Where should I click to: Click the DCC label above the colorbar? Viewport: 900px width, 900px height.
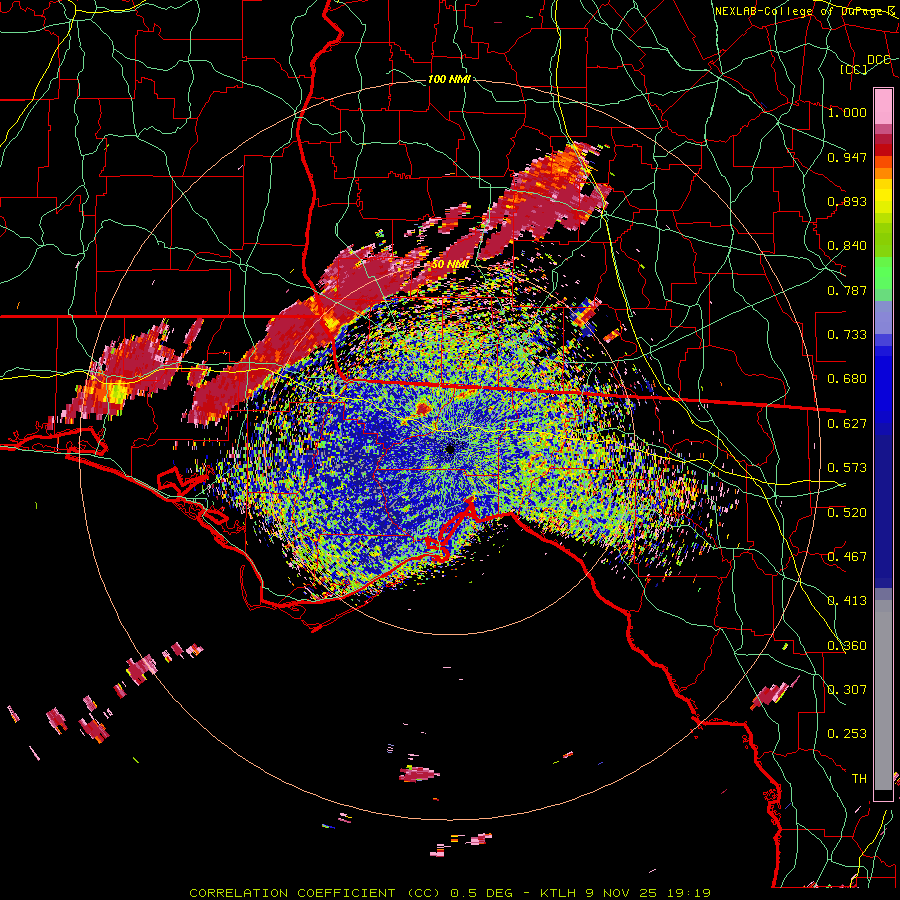point(878,60)
